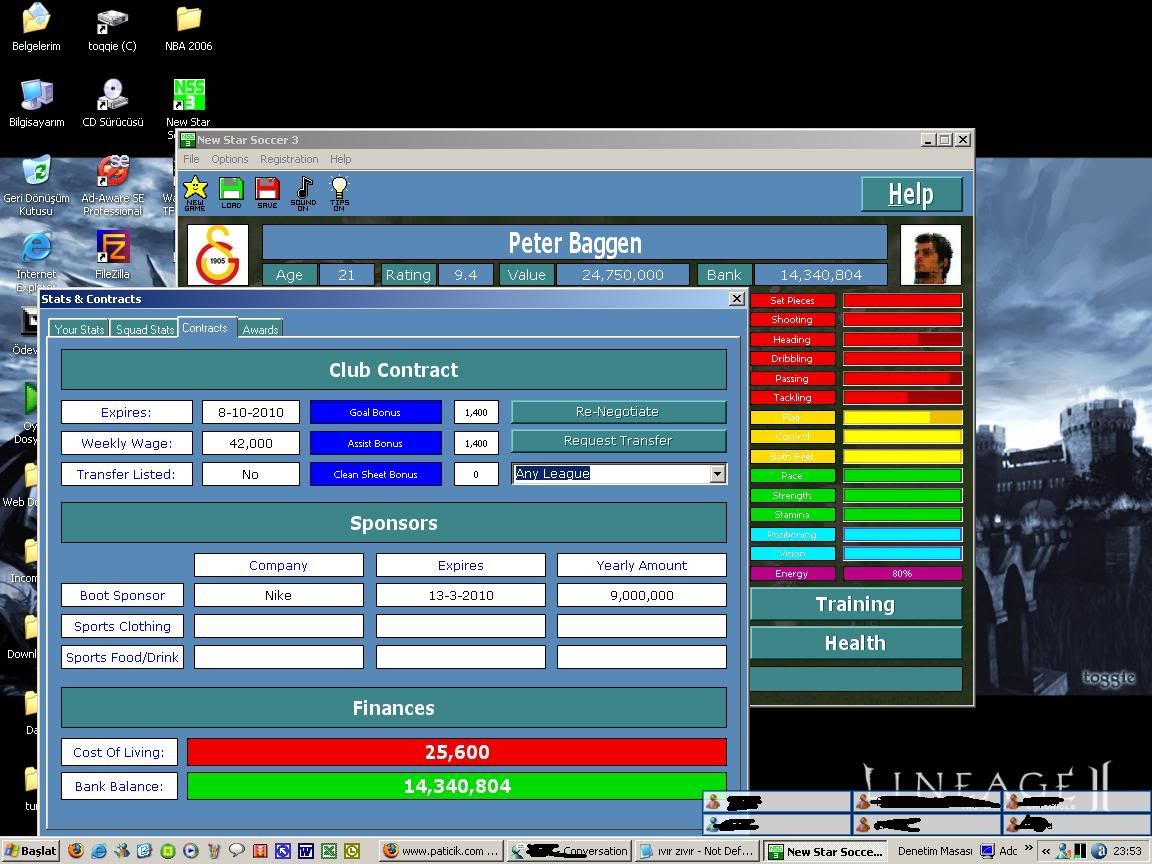Image resolution: width=1152 pixels, height=864 pixels.
Task: Click the 8-10-2010 contract expiry value
Action: point(251,412)
